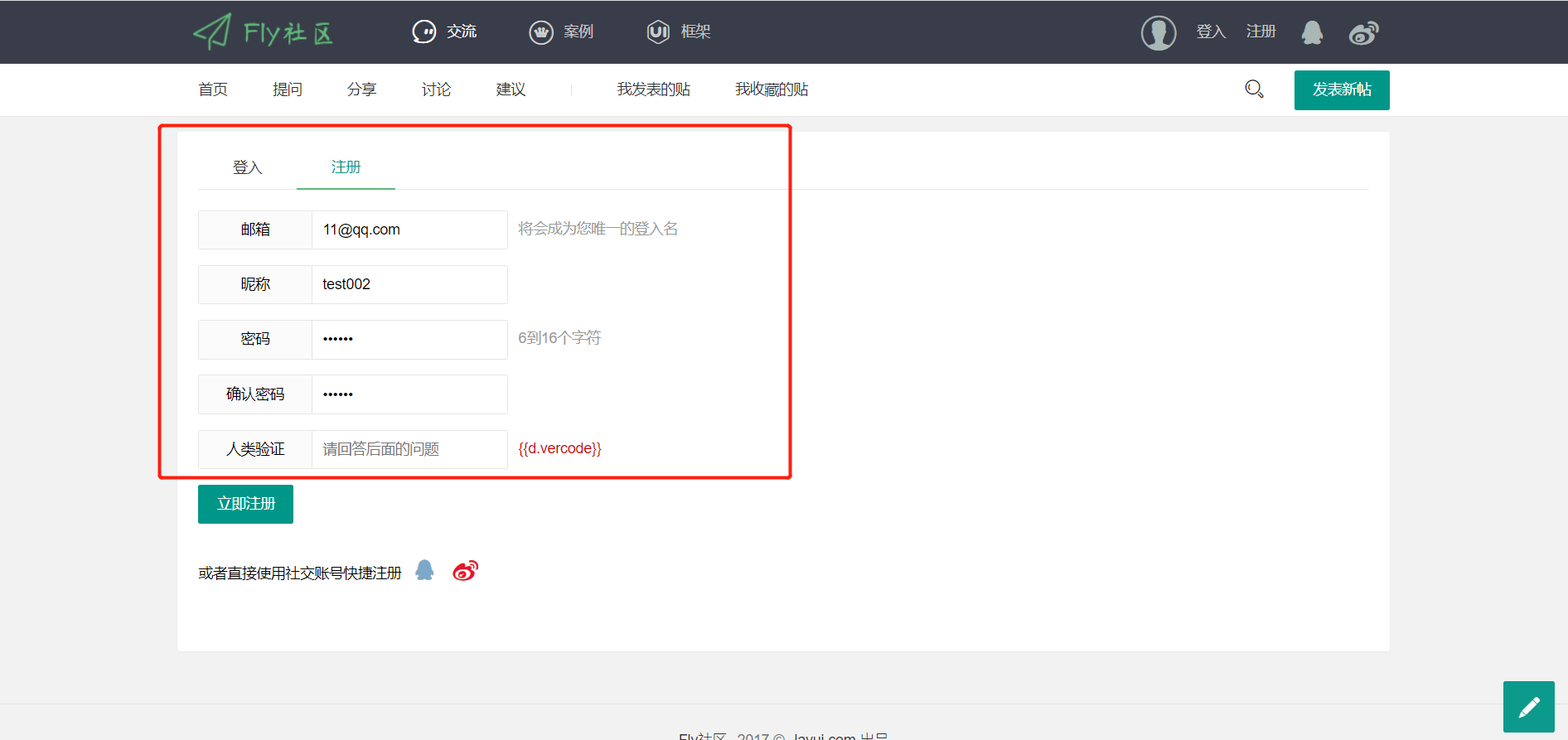Click 注册 link in top header

click(1261, 31)
